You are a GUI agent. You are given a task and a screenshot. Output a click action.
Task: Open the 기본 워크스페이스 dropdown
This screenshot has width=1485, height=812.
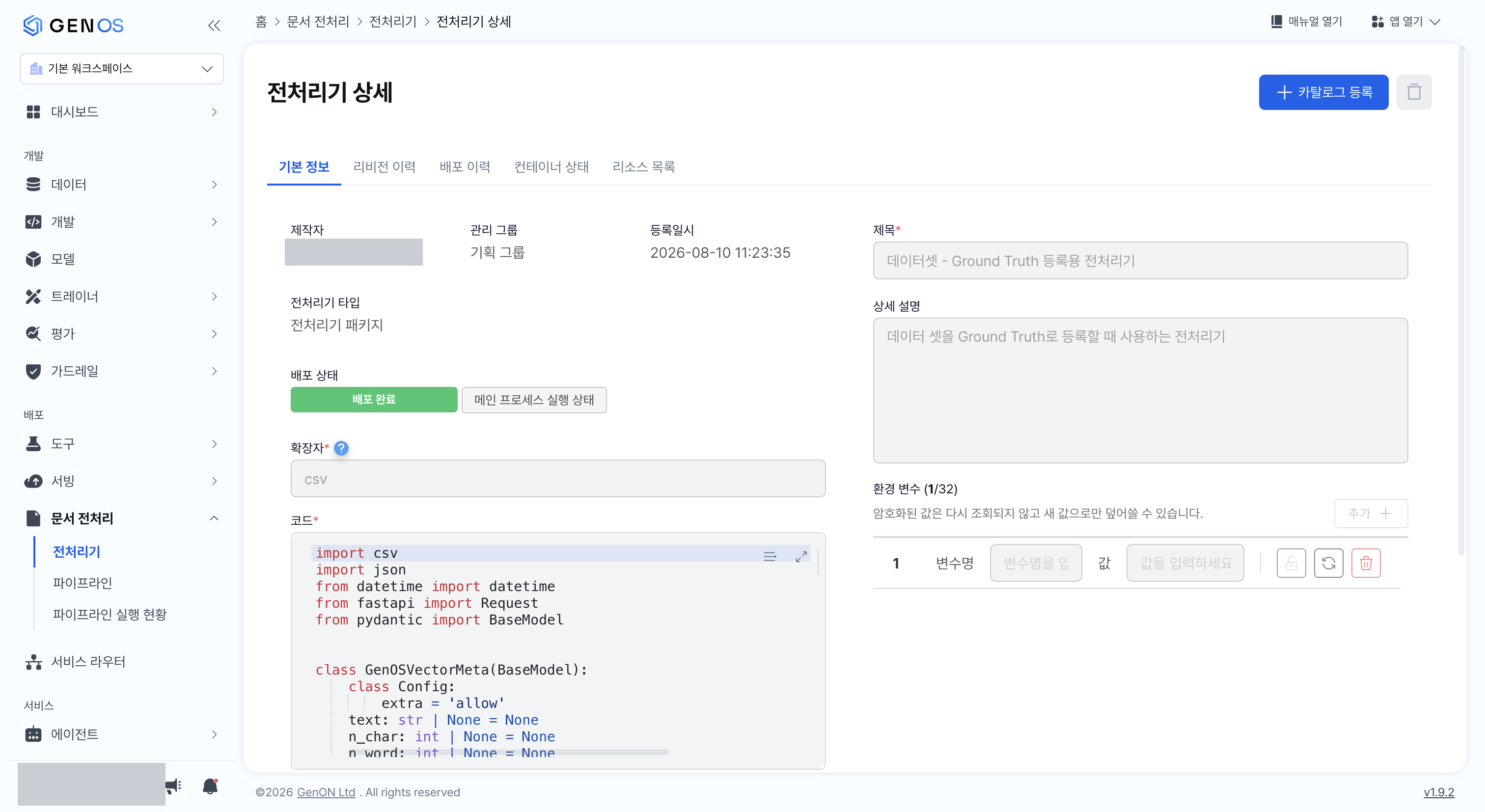pyautogui.click(x=122, y=69)
